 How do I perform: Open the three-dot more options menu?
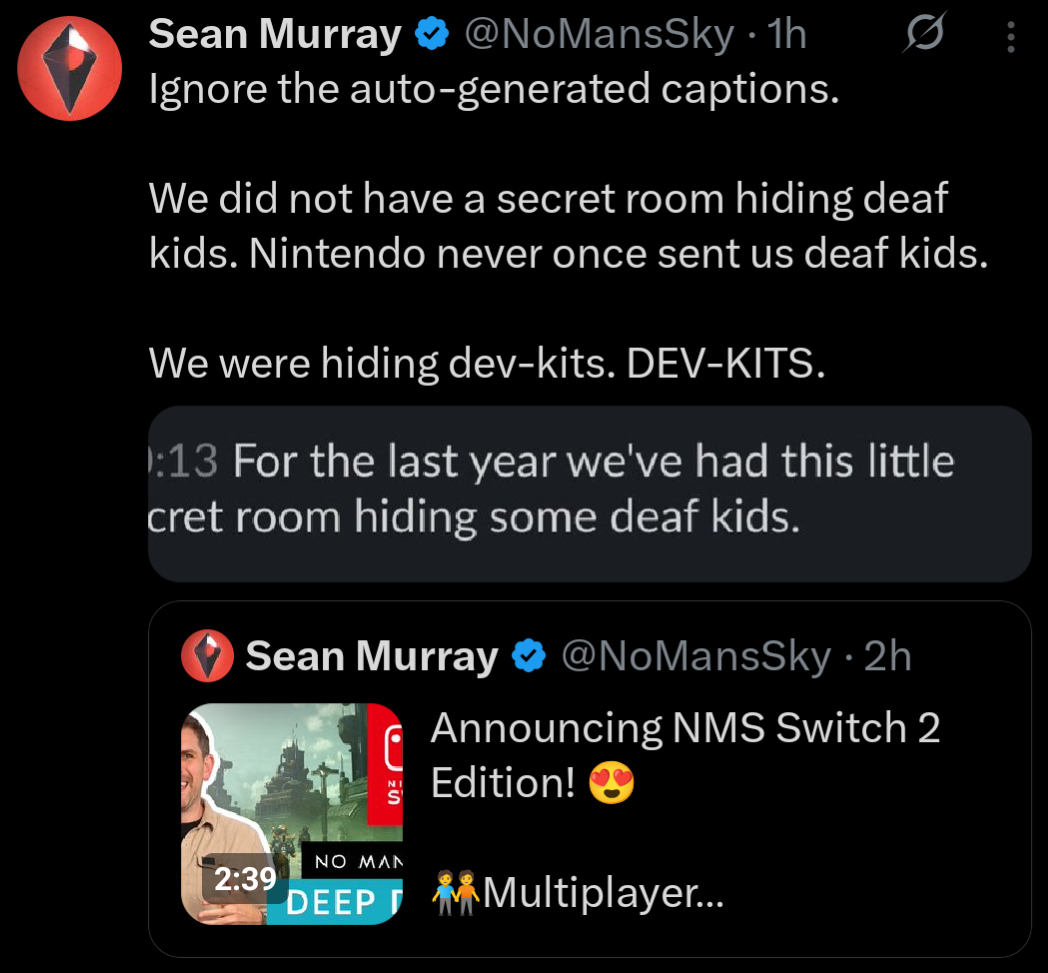tap(1011, 37)
